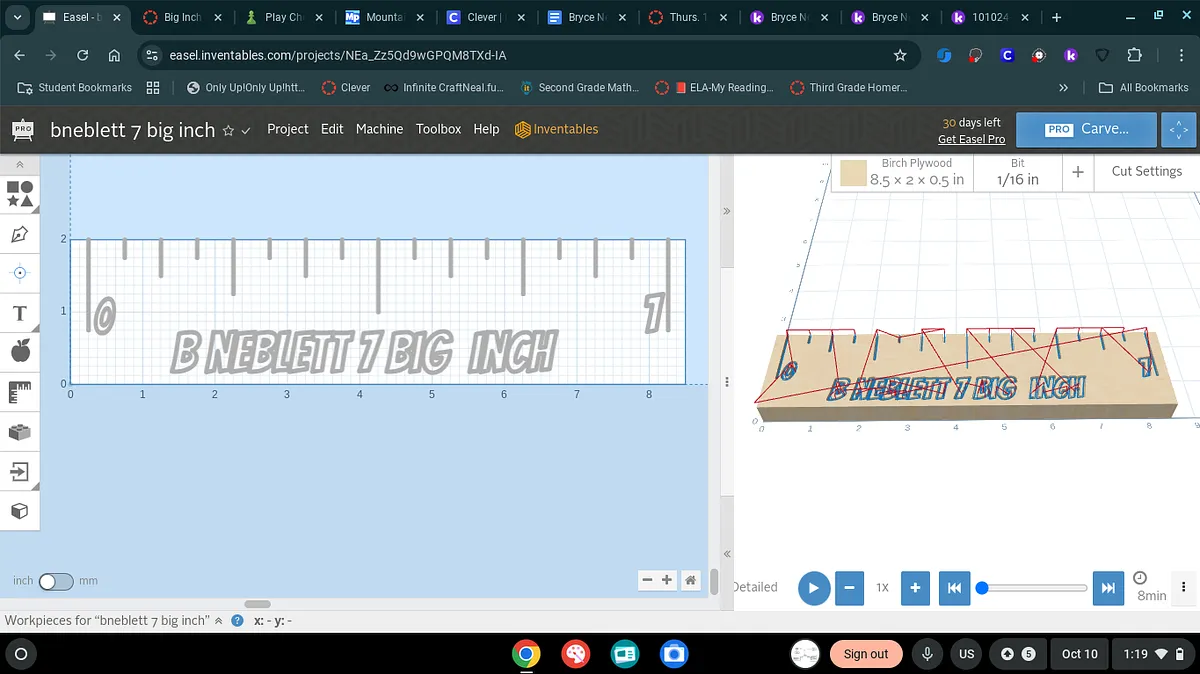Click the simulation timeline slider
This screenshot has width=1200, height=674.
coord(1034,588)
